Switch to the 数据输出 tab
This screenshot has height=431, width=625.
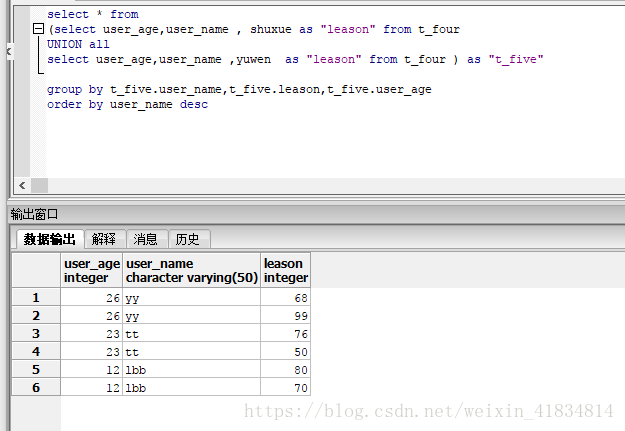coord(49,239)
